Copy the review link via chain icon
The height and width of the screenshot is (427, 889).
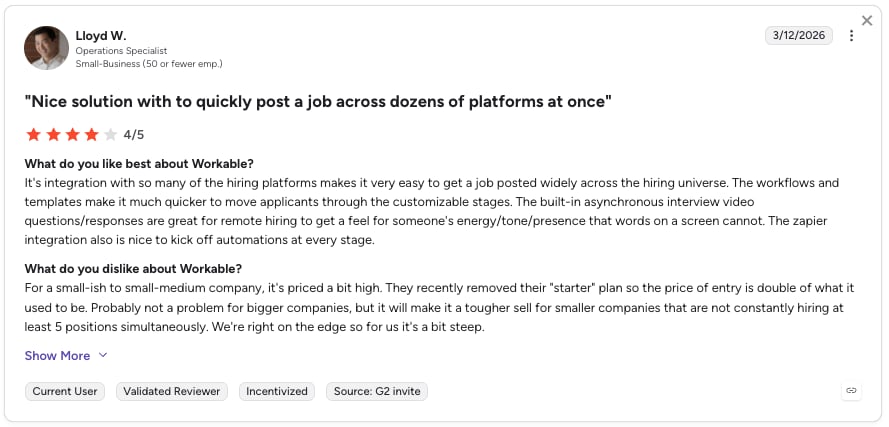(851, 391)
